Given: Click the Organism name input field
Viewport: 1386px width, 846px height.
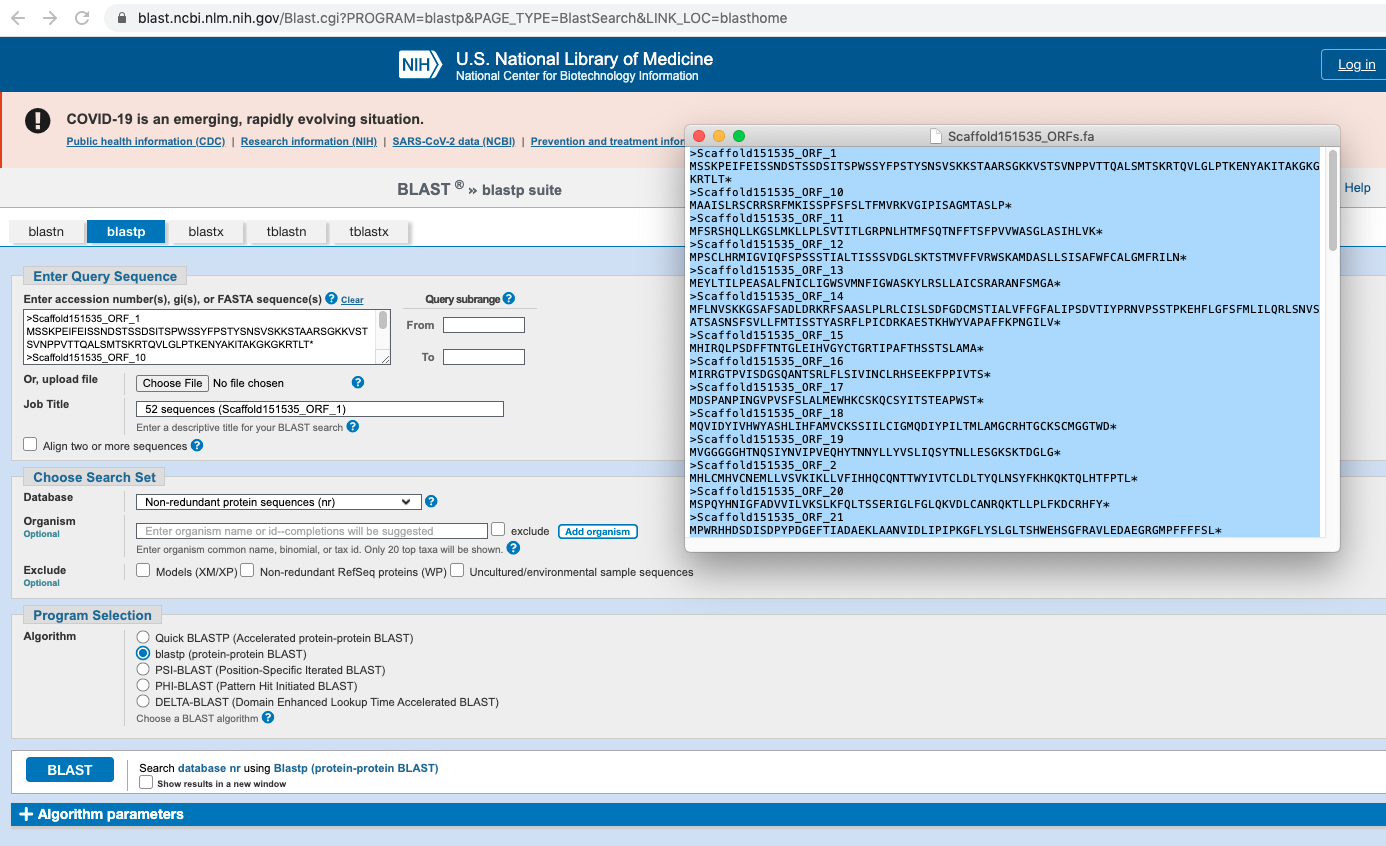Looking at the screenshot, I should [312, 531].
